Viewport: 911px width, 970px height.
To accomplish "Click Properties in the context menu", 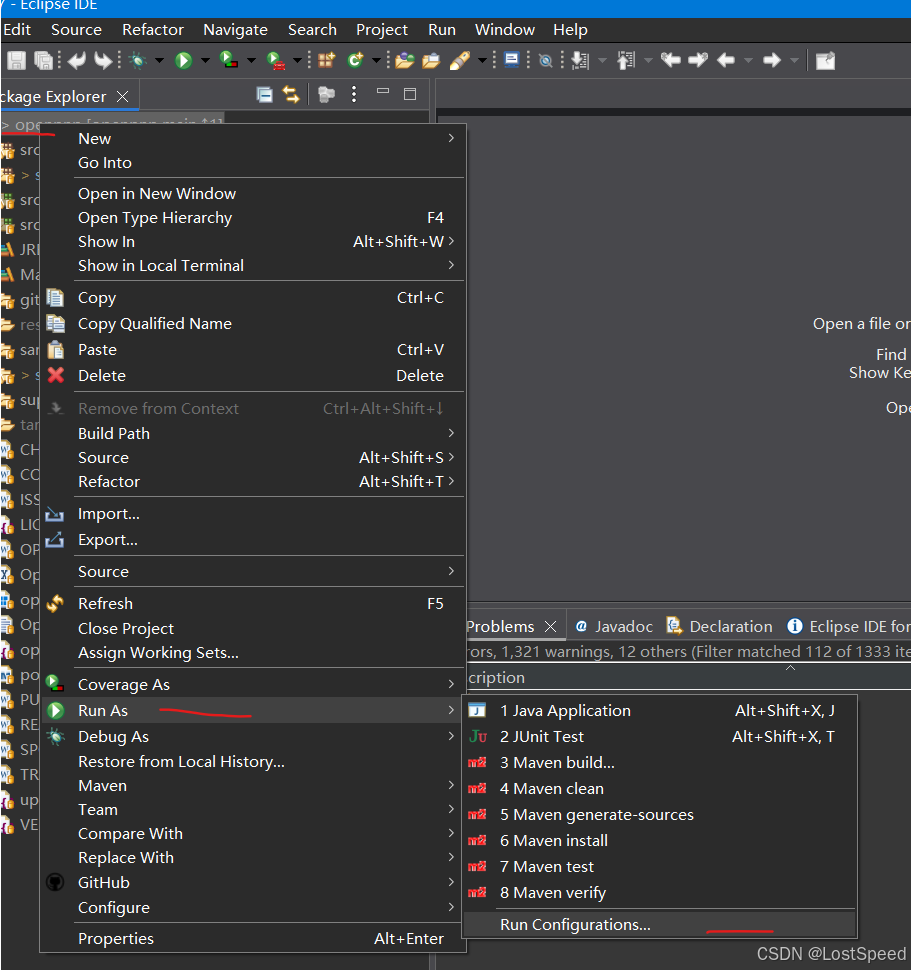I will pos(252,938).
